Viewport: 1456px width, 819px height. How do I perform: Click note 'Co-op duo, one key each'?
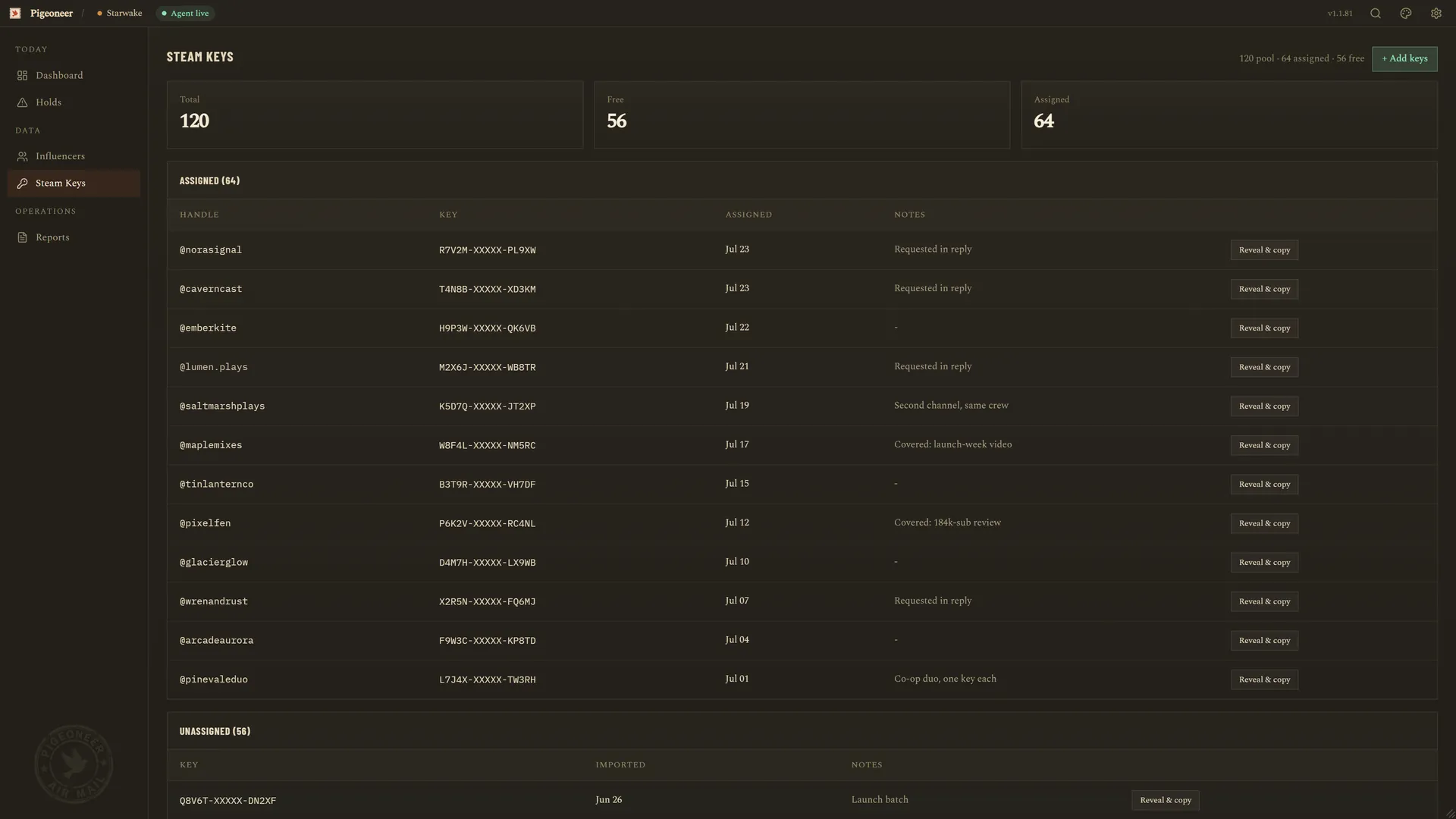click(x=945, y=679)
